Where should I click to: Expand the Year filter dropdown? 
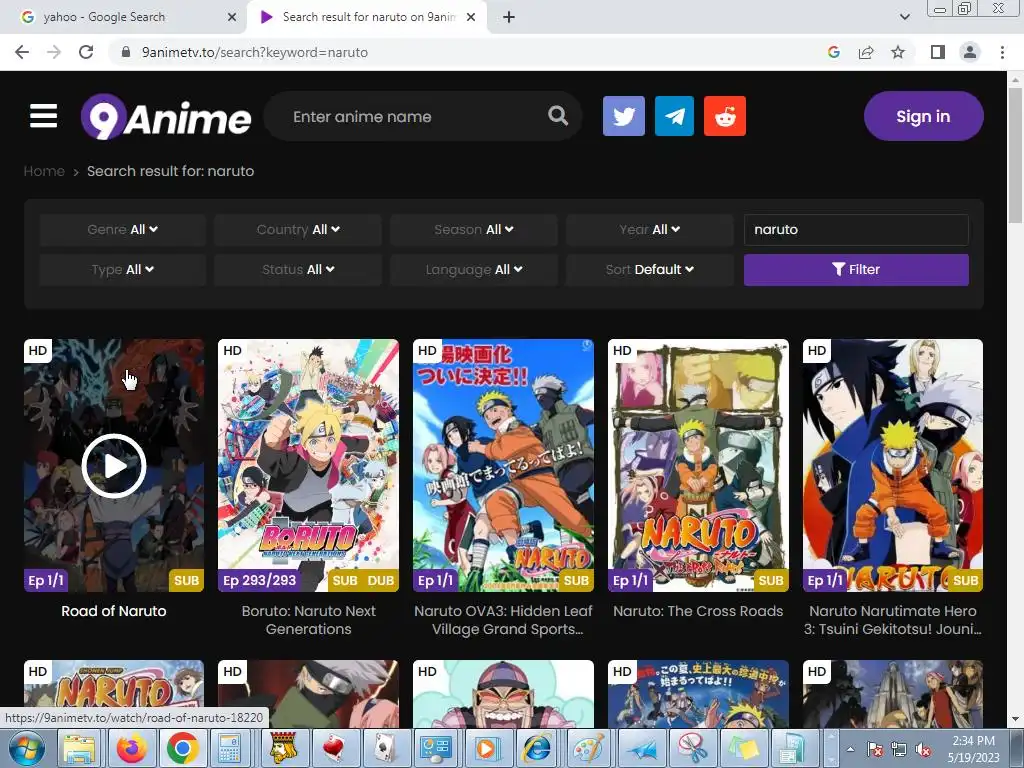tap(649, 230)
